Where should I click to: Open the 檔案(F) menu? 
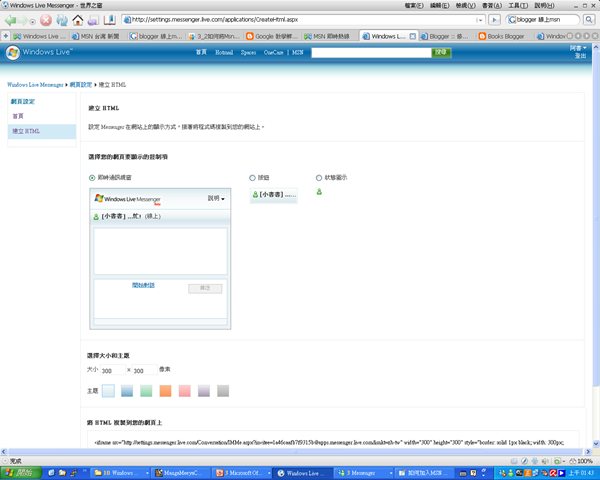click(414, 6)
